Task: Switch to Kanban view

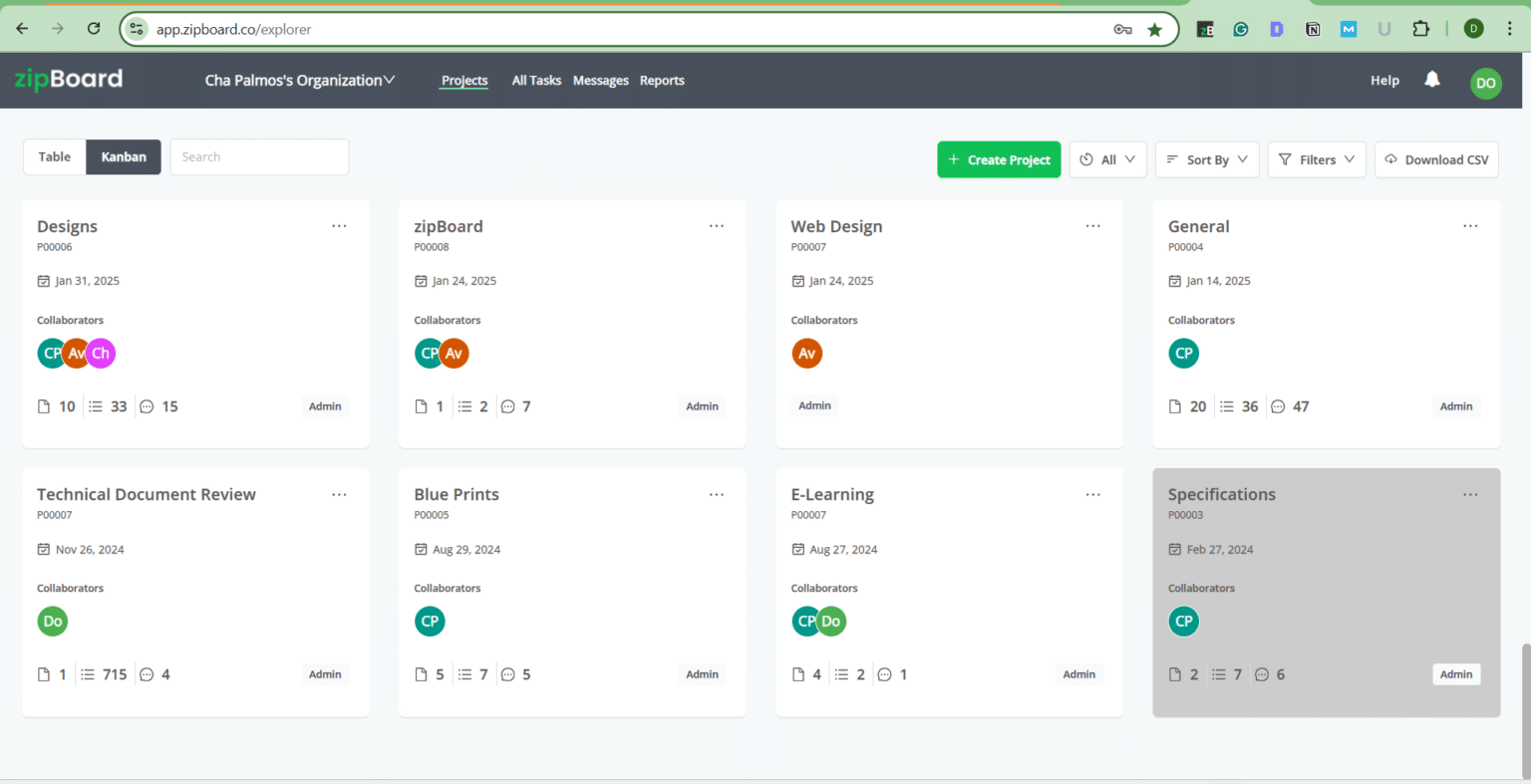Action: (124, 157)
